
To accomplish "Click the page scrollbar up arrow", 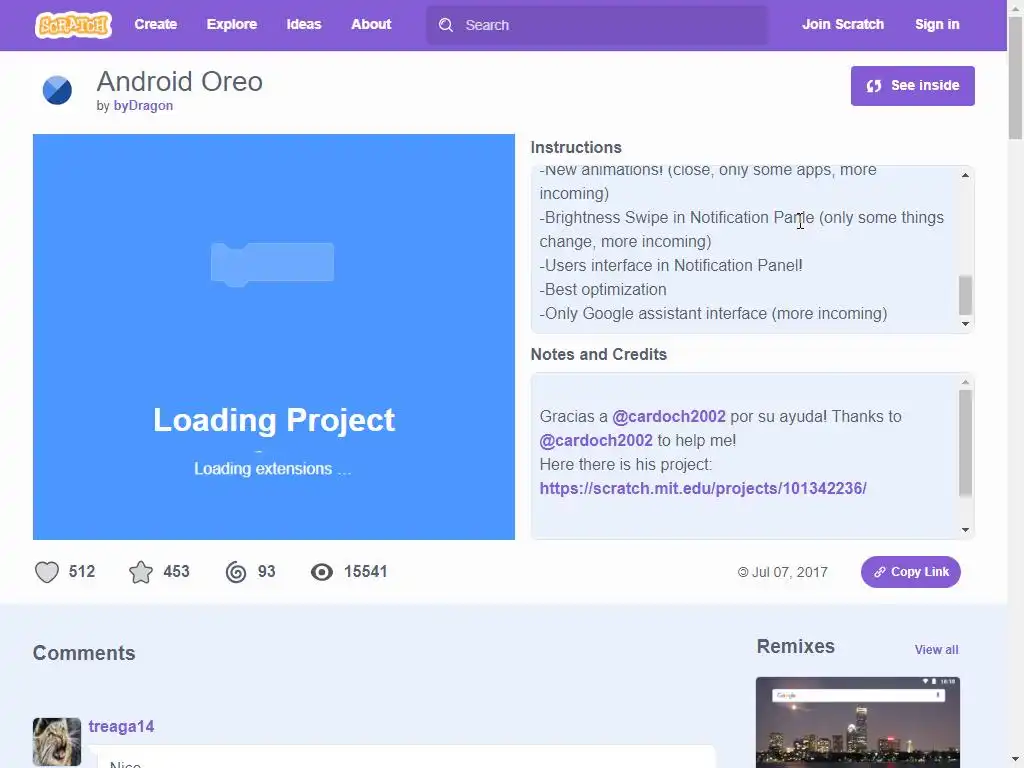I will tap(1015, 8).
